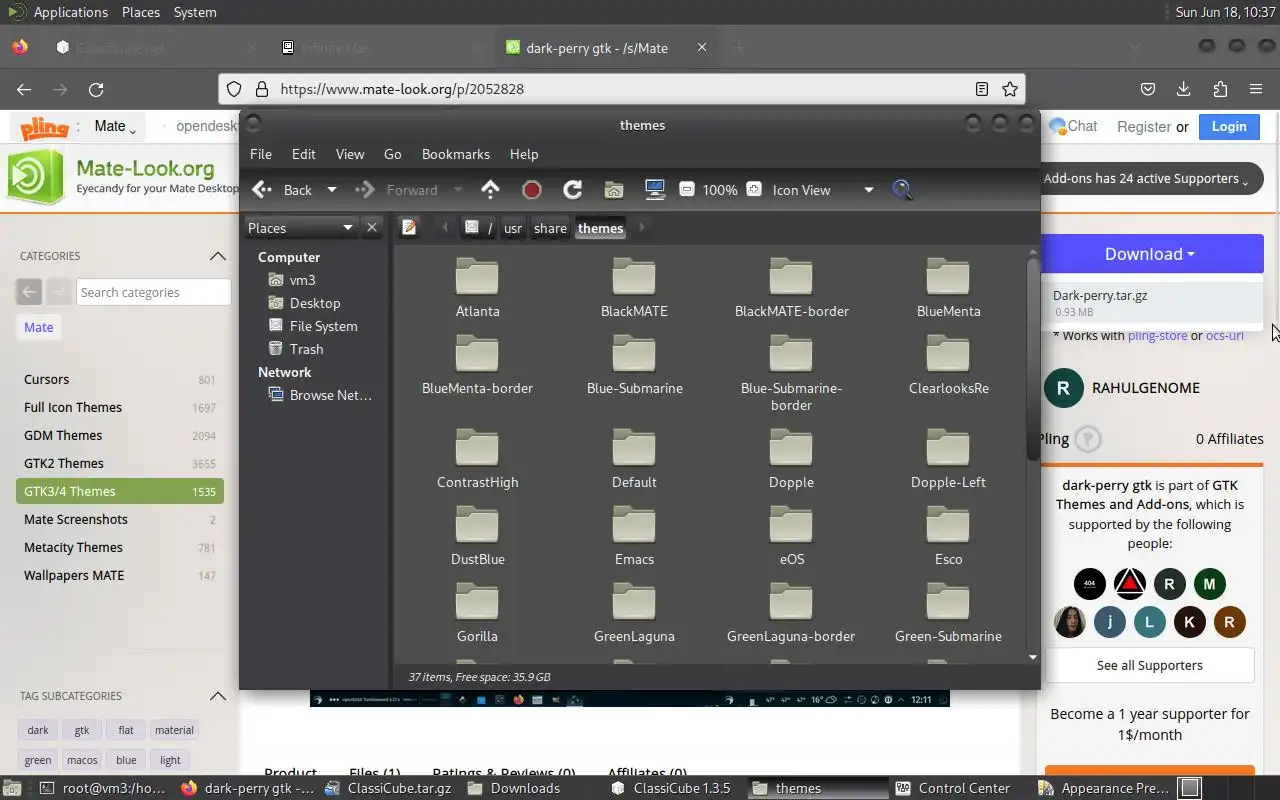Select the GreenLaguna folder
Image resolution: width=1280 pixels, height=800 pixels.
(634, 612)
